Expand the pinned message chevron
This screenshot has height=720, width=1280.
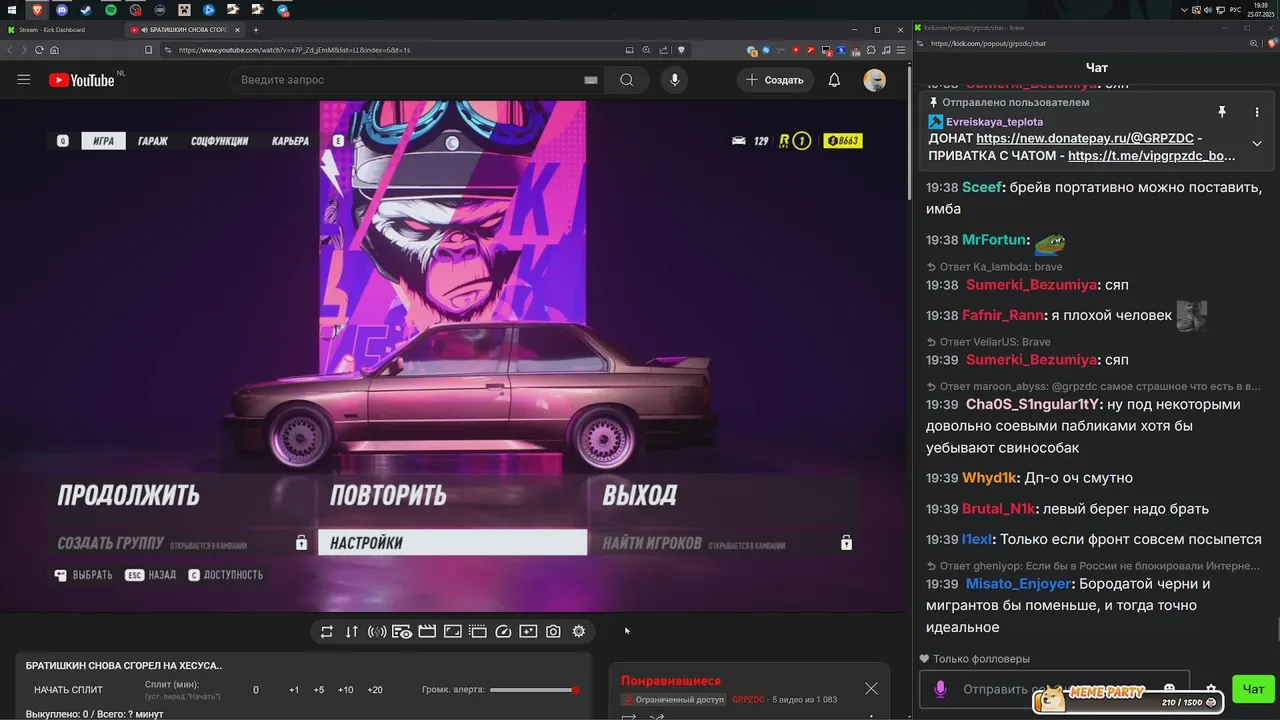[1257, 143]
